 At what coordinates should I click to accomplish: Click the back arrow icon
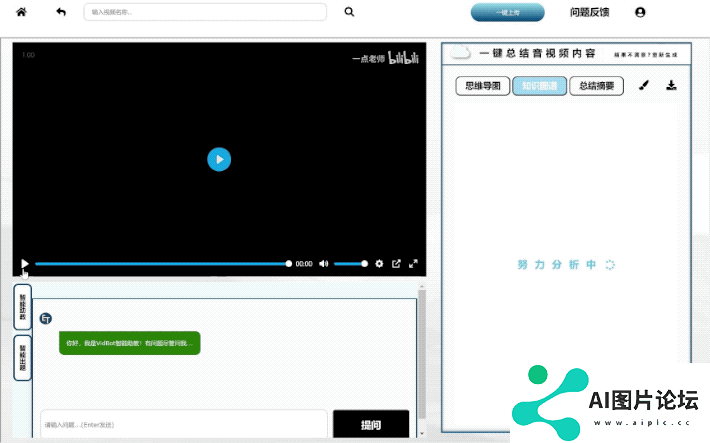point(61,12)
